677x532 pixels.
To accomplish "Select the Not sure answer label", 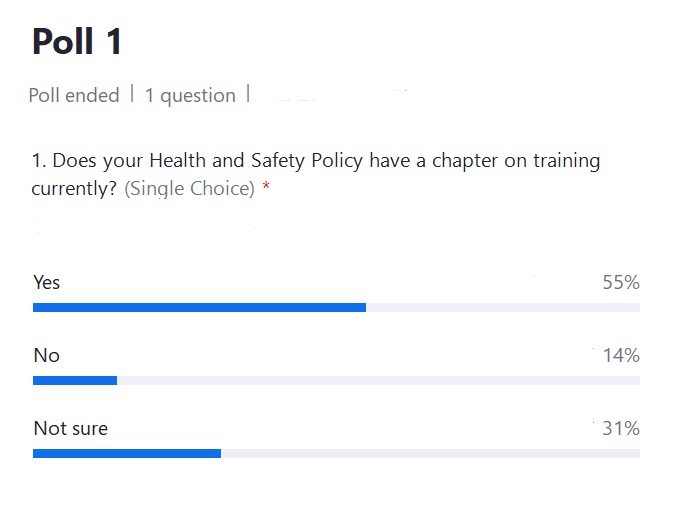I will [x=71, y=428].
